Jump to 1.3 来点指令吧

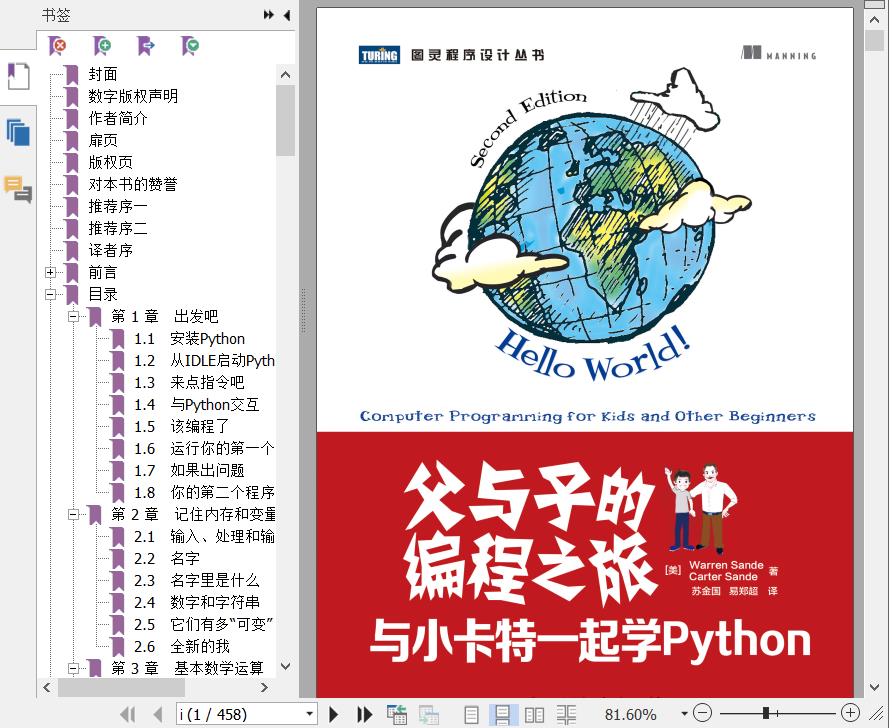pyautogui.click(x=189, y=382)
